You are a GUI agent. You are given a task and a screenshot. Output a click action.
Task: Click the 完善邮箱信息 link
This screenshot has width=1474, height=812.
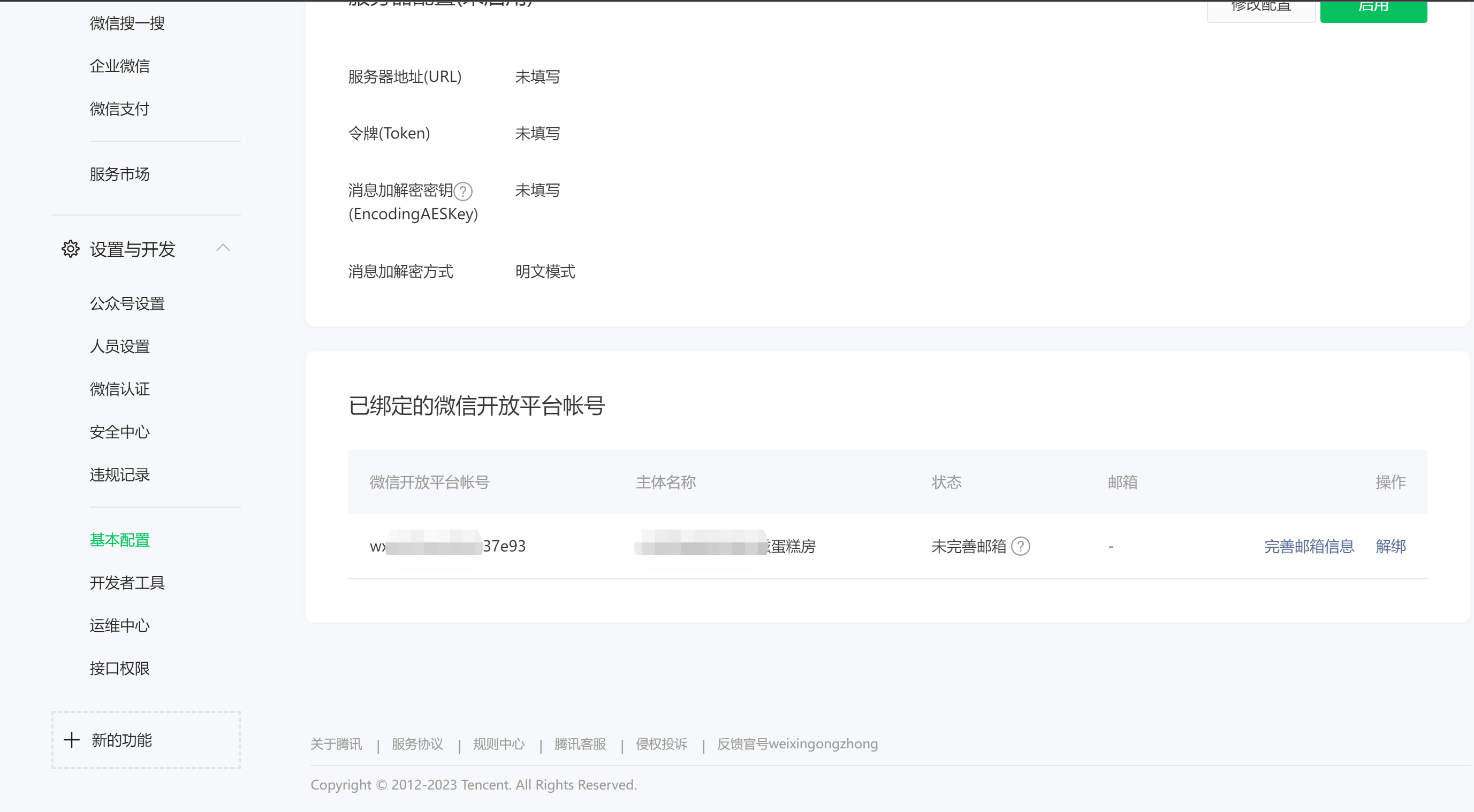pyautogui.click(x=1309, y=546)
